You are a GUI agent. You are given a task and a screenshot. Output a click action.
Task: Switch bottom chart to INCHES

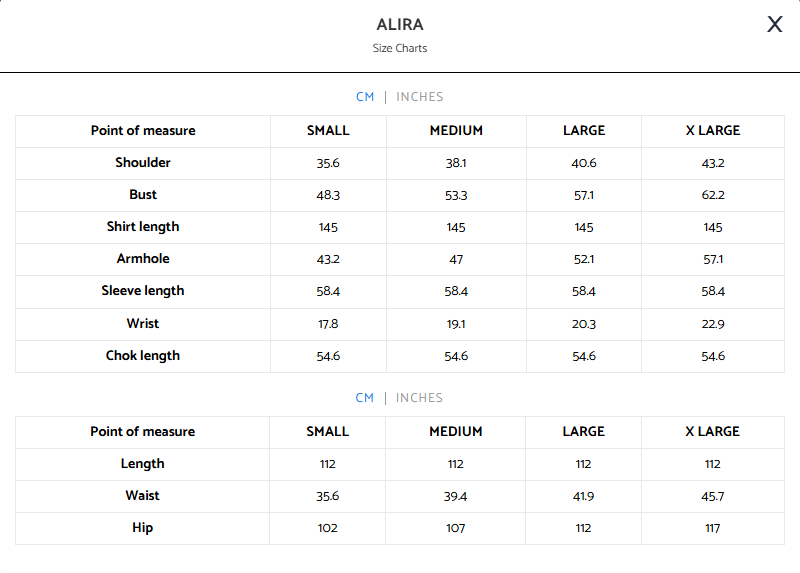[419, 398]
